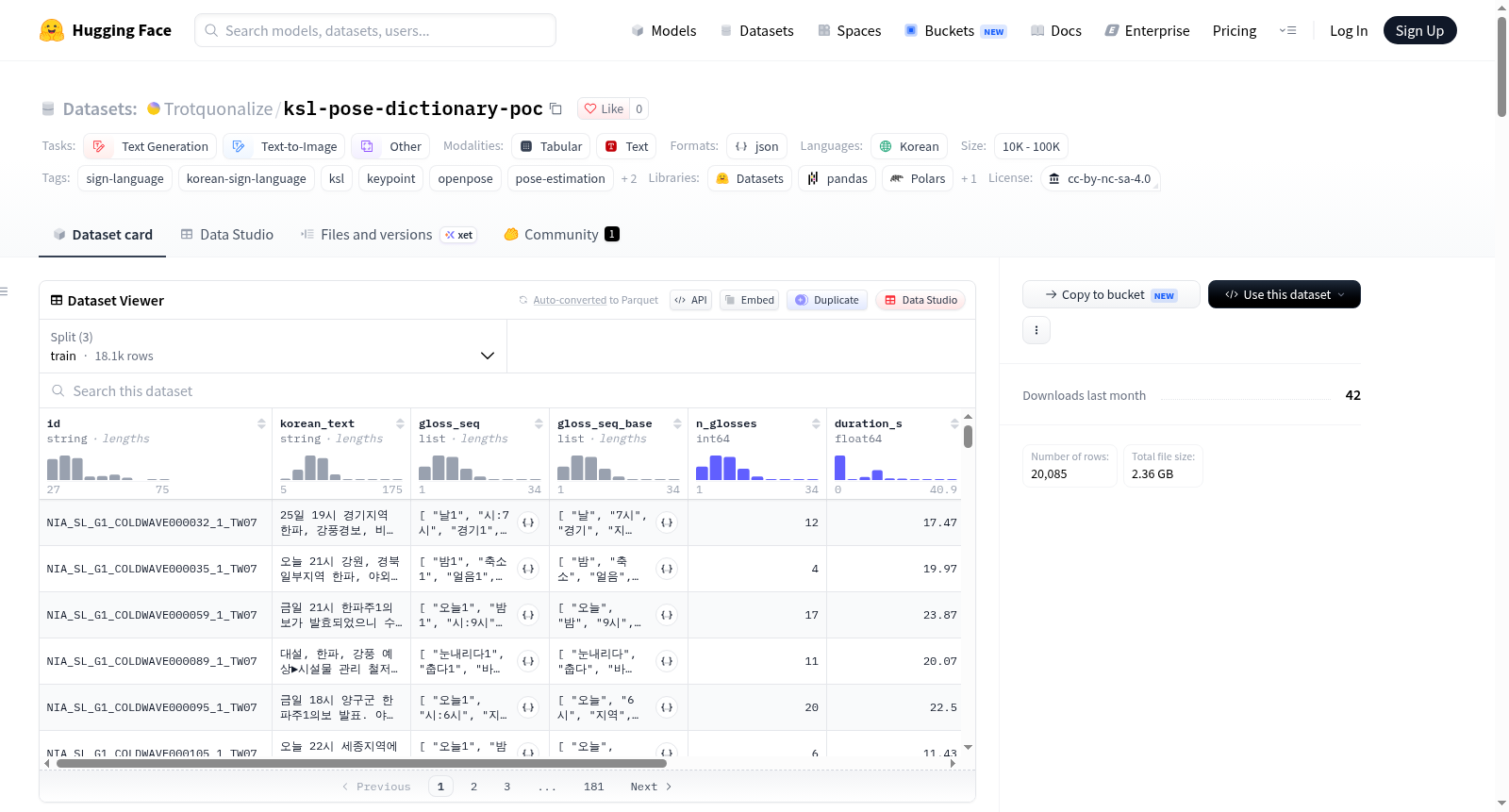The width and height of the screenshot is (1509, 812).
Task: Open Docs in the navigation
Action: coord(1056,31)
